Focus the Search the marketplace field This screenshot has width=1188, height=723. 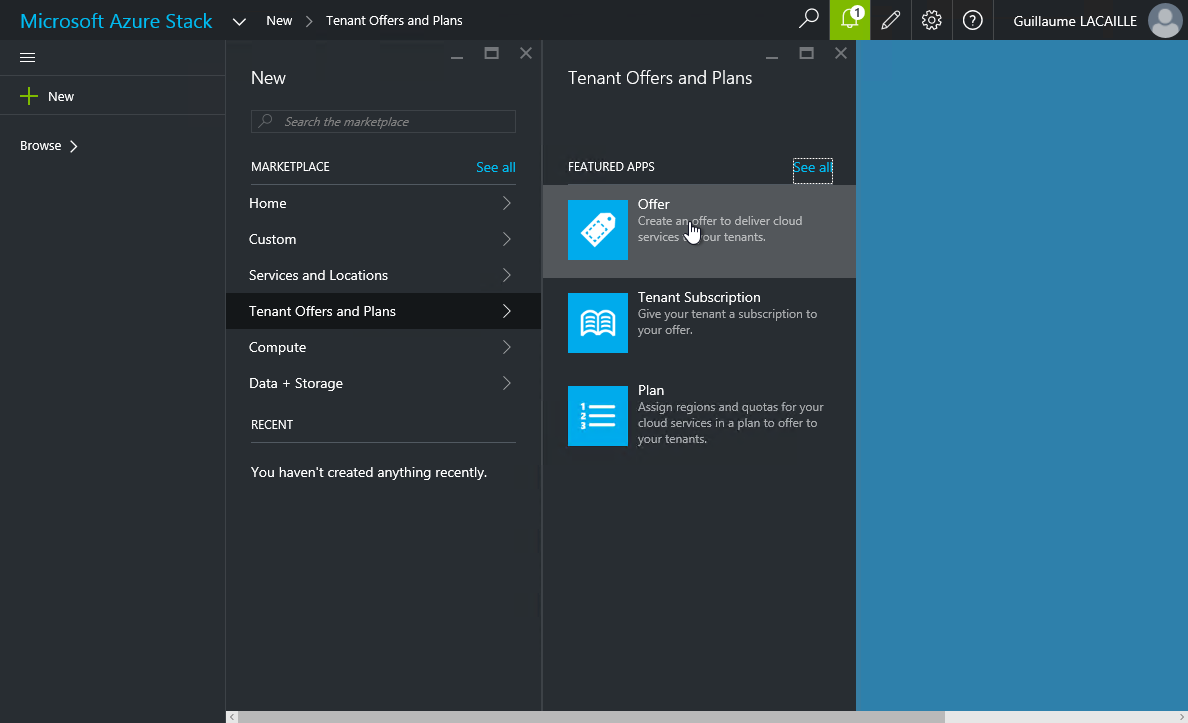click(x=383, y=121)
